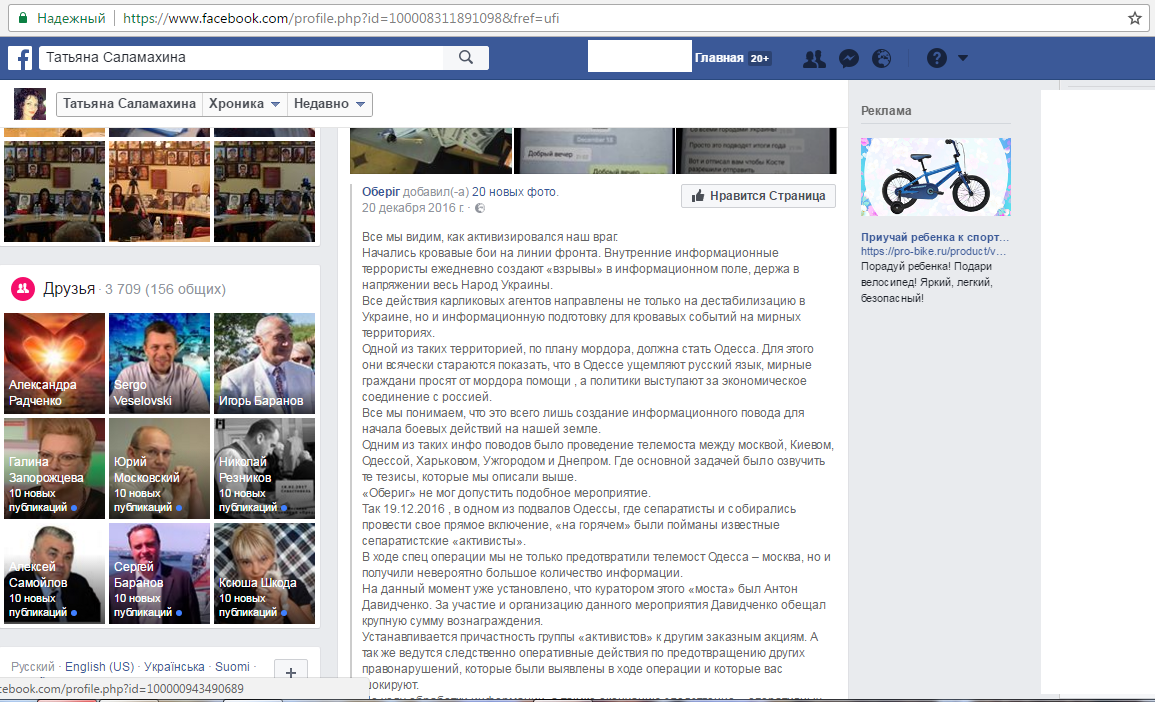Open notifications globe icon
Screen dimensions: 1155x702
(x=881, y=58)
